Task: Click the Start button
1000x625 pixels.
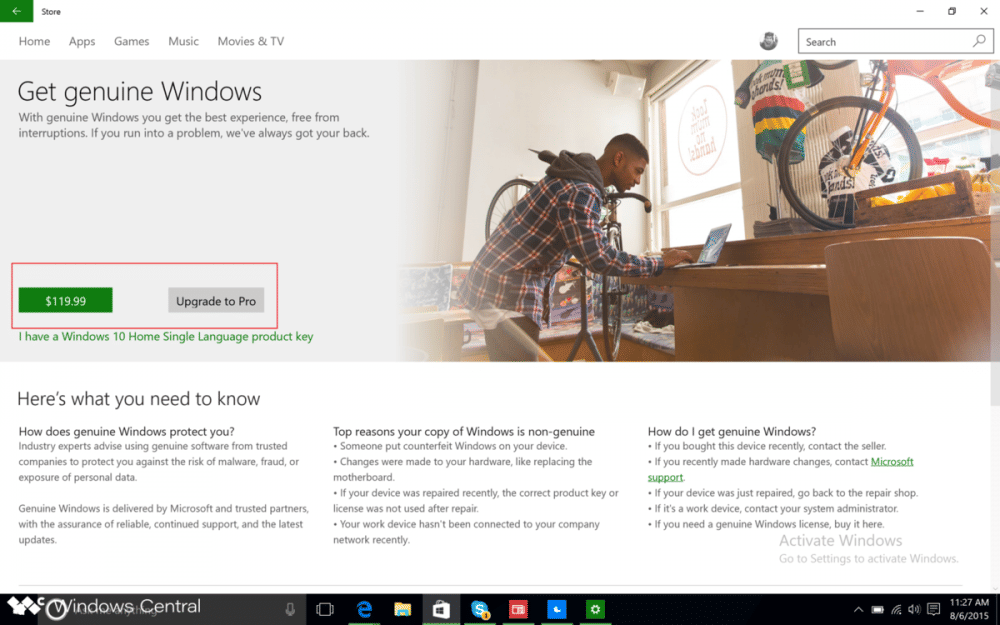Action: pyautogui.click(x=19, y=608)
